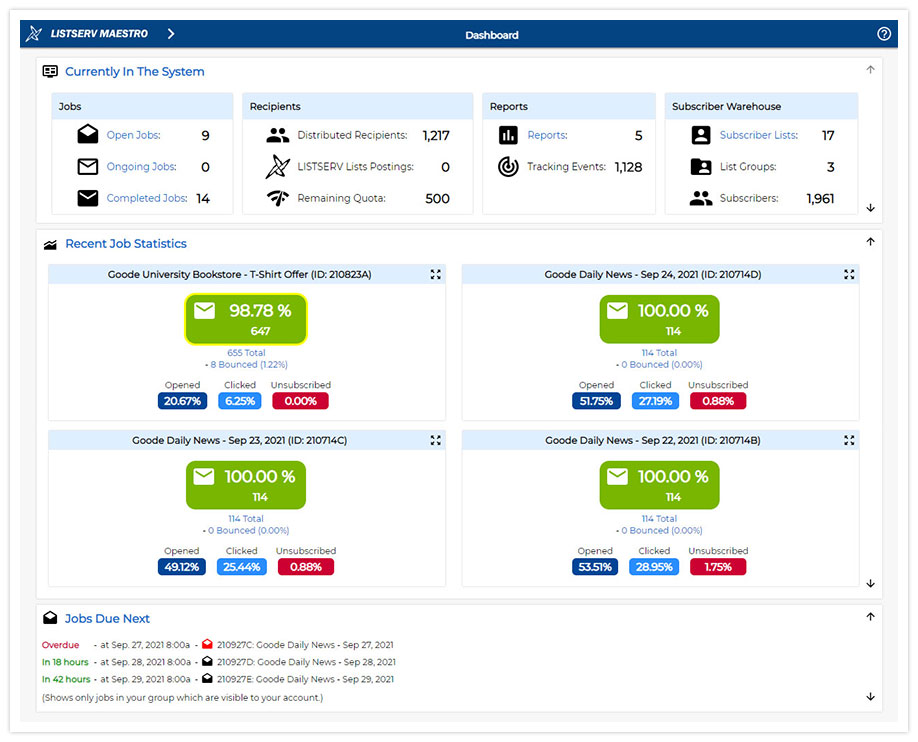Viewport: 918px width, 742px height.
Task: Click the red overdue job envelope icon
Action: click(207, 644)
